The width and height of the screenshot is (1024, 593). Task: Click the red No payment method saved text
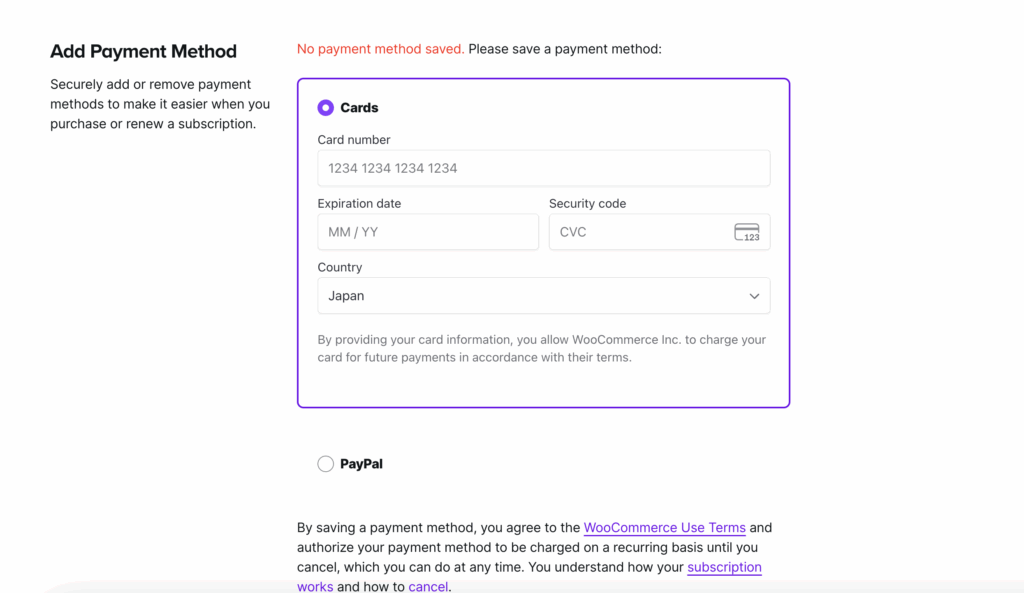pyautogui.click(x=380, y=48)
